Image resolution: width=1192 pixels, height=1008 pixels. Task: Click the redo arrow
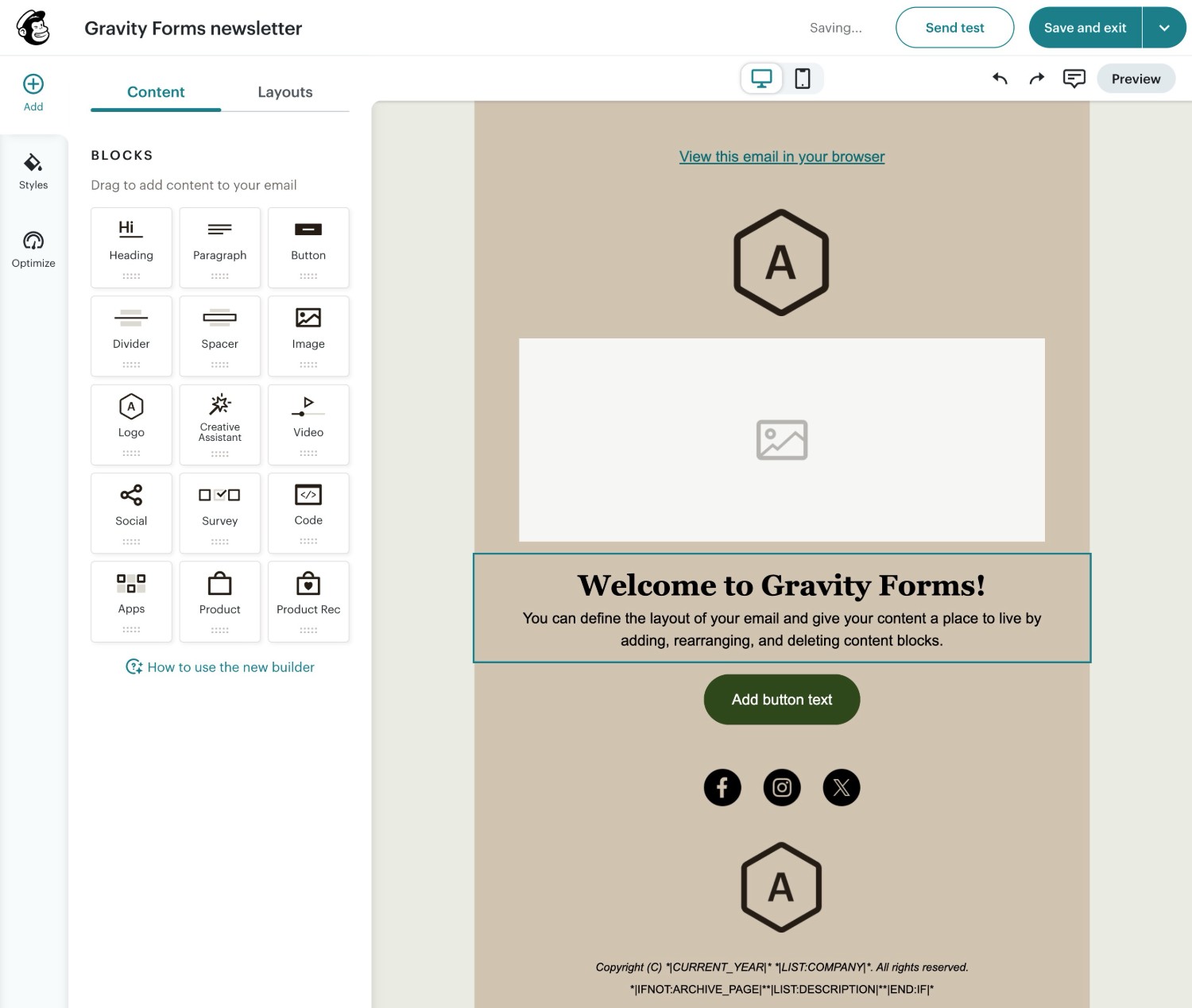pos(1037,78)
